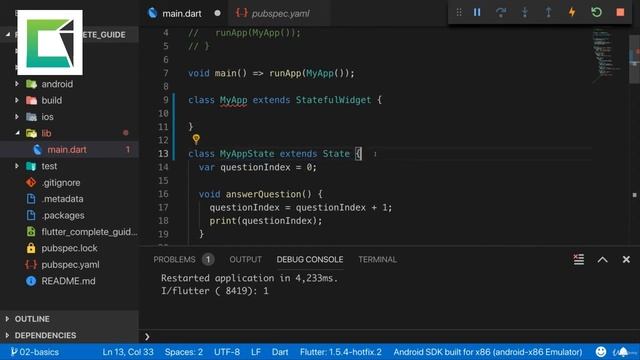Select the Android SDK emulator device entry
The image size is (640, 360).
pyautogui.click(x=488, y=352)
